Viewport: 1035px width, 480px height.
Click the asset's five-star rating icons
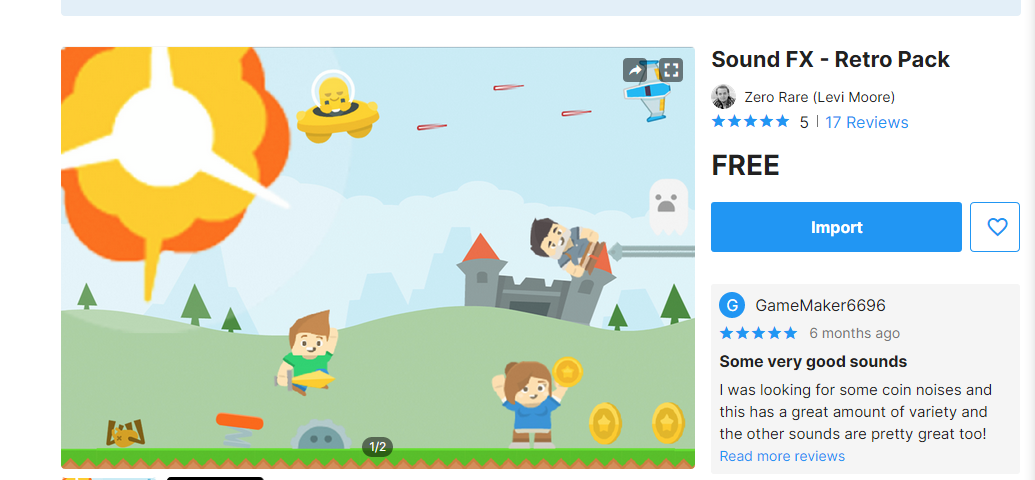click(750, 122)
